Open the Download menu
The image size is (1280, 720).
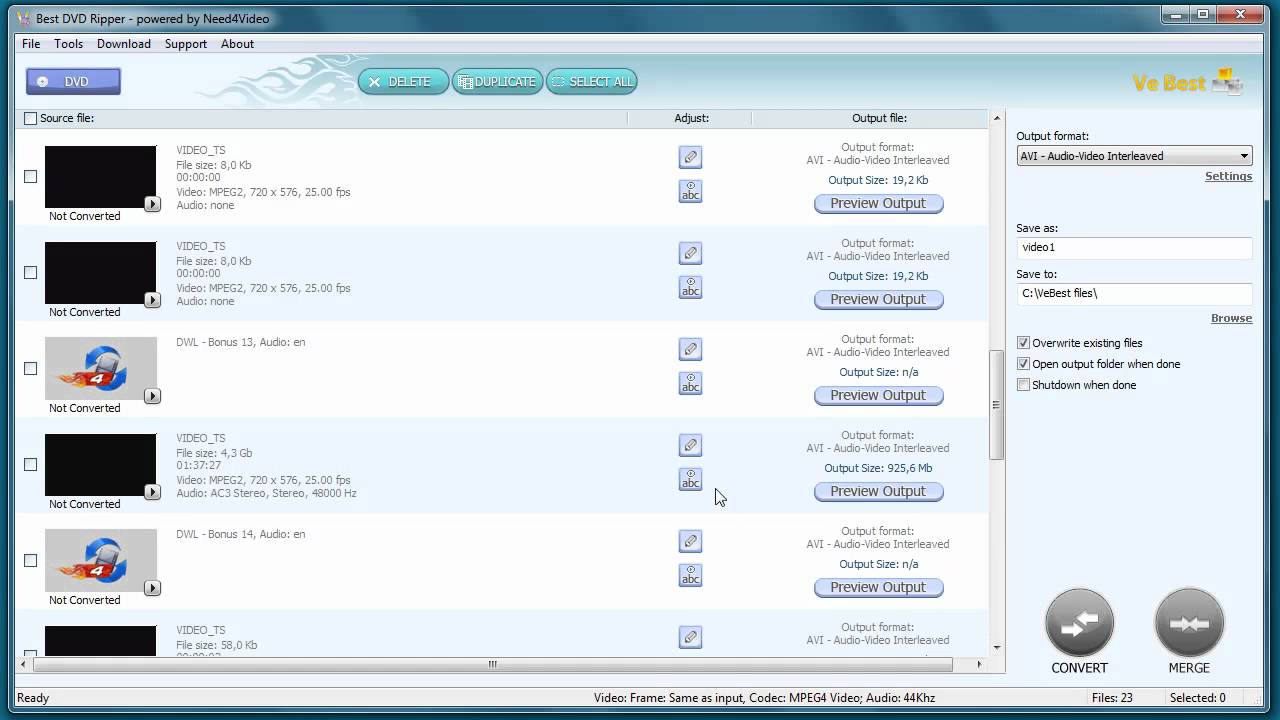pos(124,44)
